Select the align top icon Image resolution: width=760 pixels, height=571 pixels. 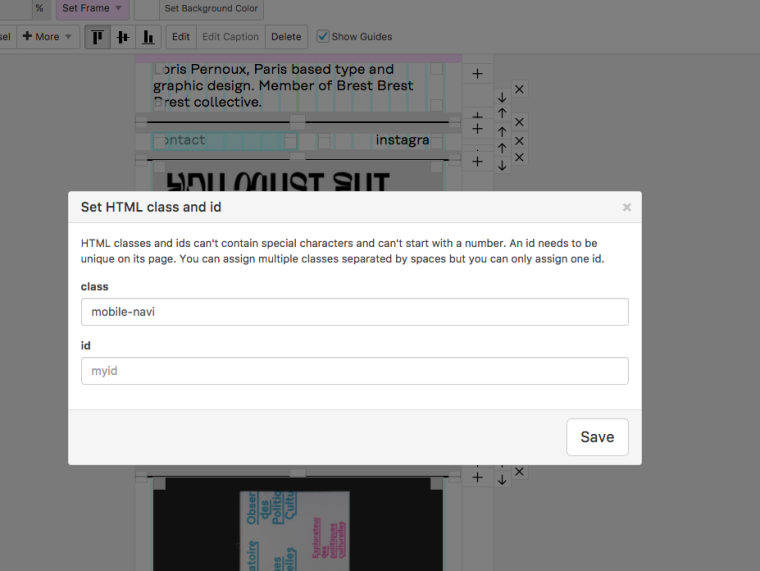(x=97, y=37)
